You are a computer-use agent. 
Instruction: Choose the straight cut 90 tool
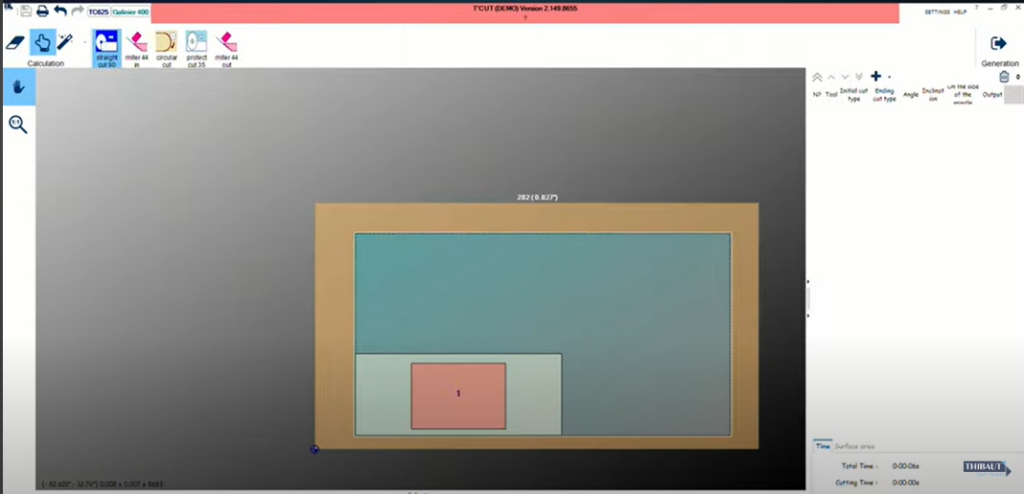[106, 46]
